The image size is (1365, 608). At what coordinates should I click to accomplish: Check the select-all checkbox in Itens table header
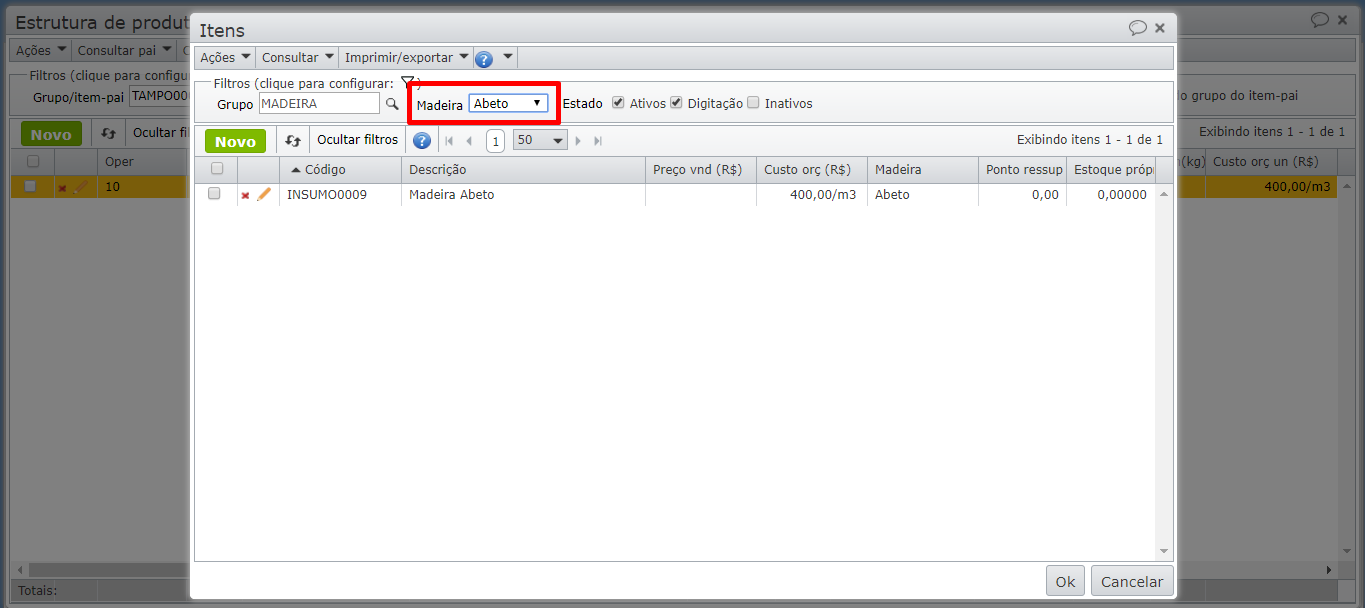(216, 169)
